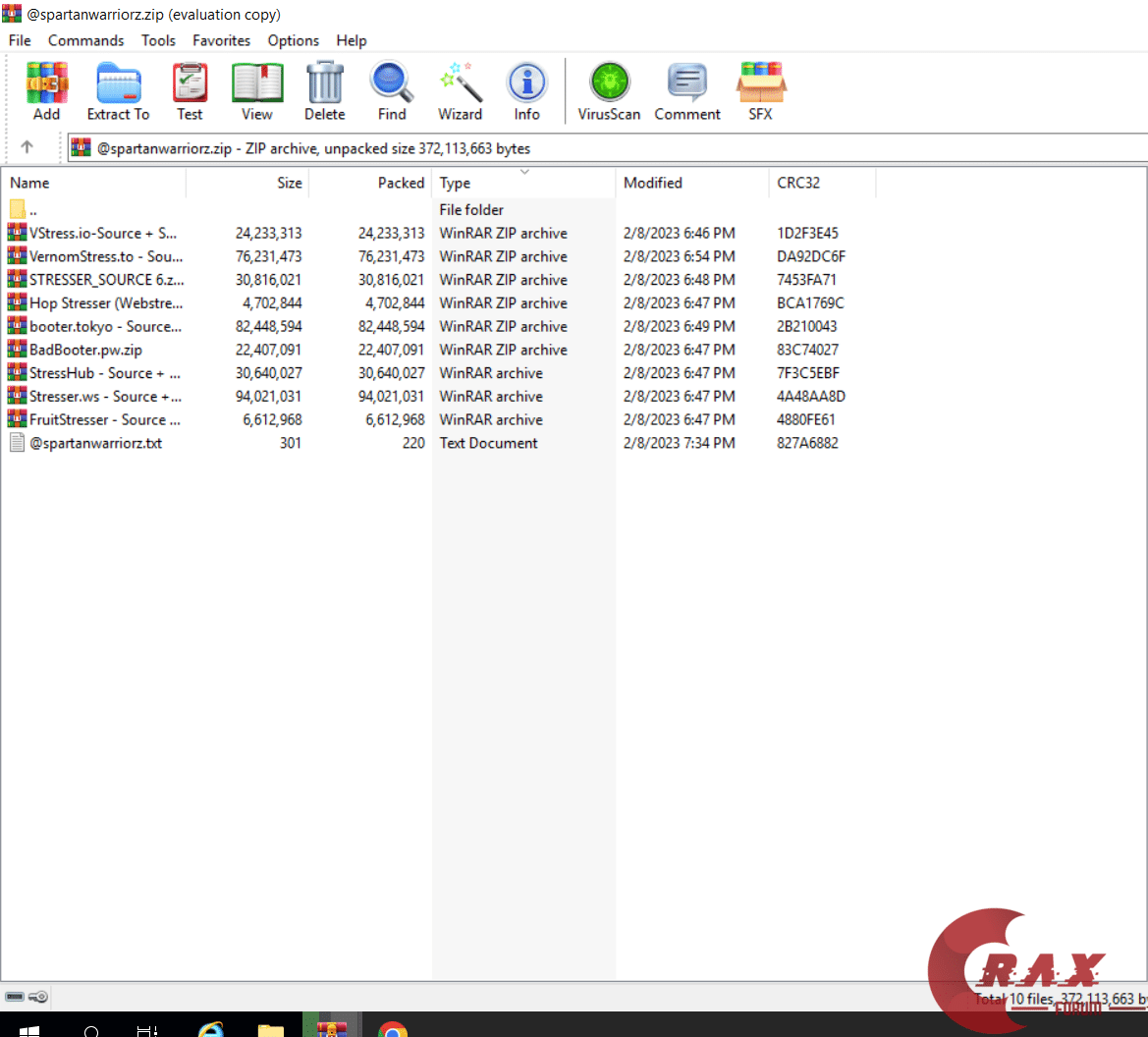Open the Find magnifier tool

pos(392,90)
